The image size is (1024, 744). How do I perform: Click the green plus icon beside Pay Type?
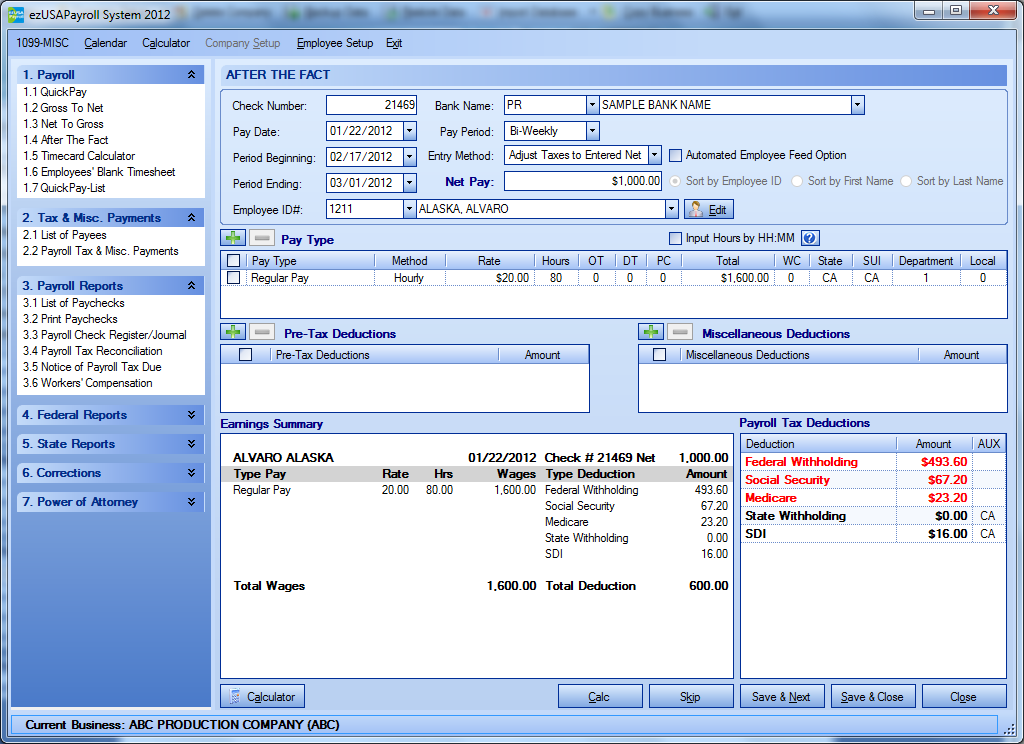pyautogui.click(x=232, y=238)
